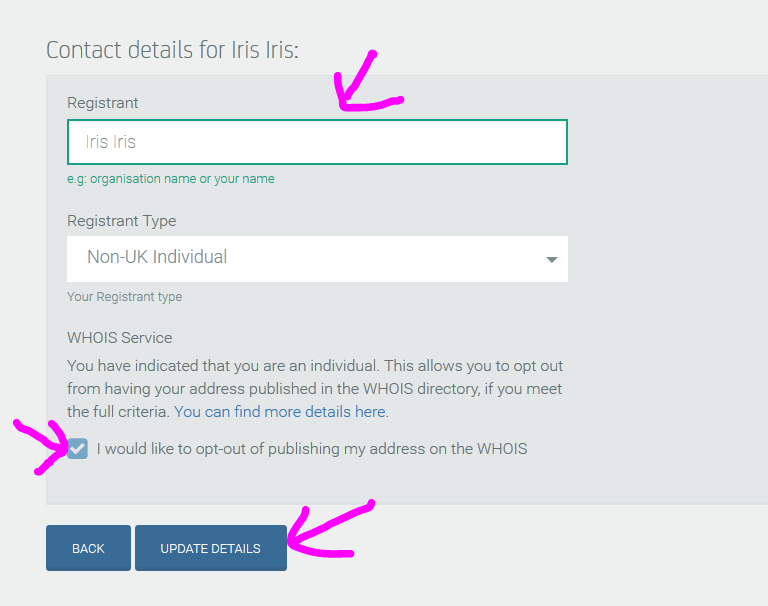Click the Registrant Type field label
Image resolution: width=768 pixels, height=606 pixels.
121,220
